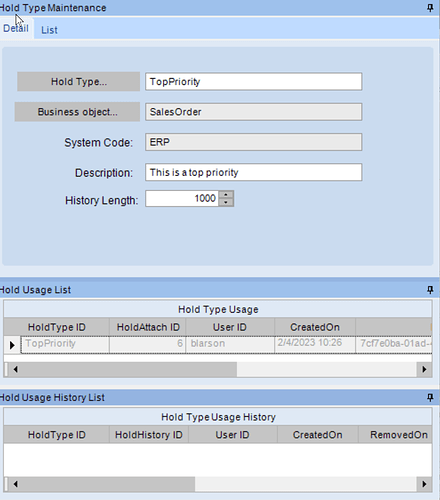
Task: Click left arrow of Hold Type Usage scrollbar
Action: (15, 369)
